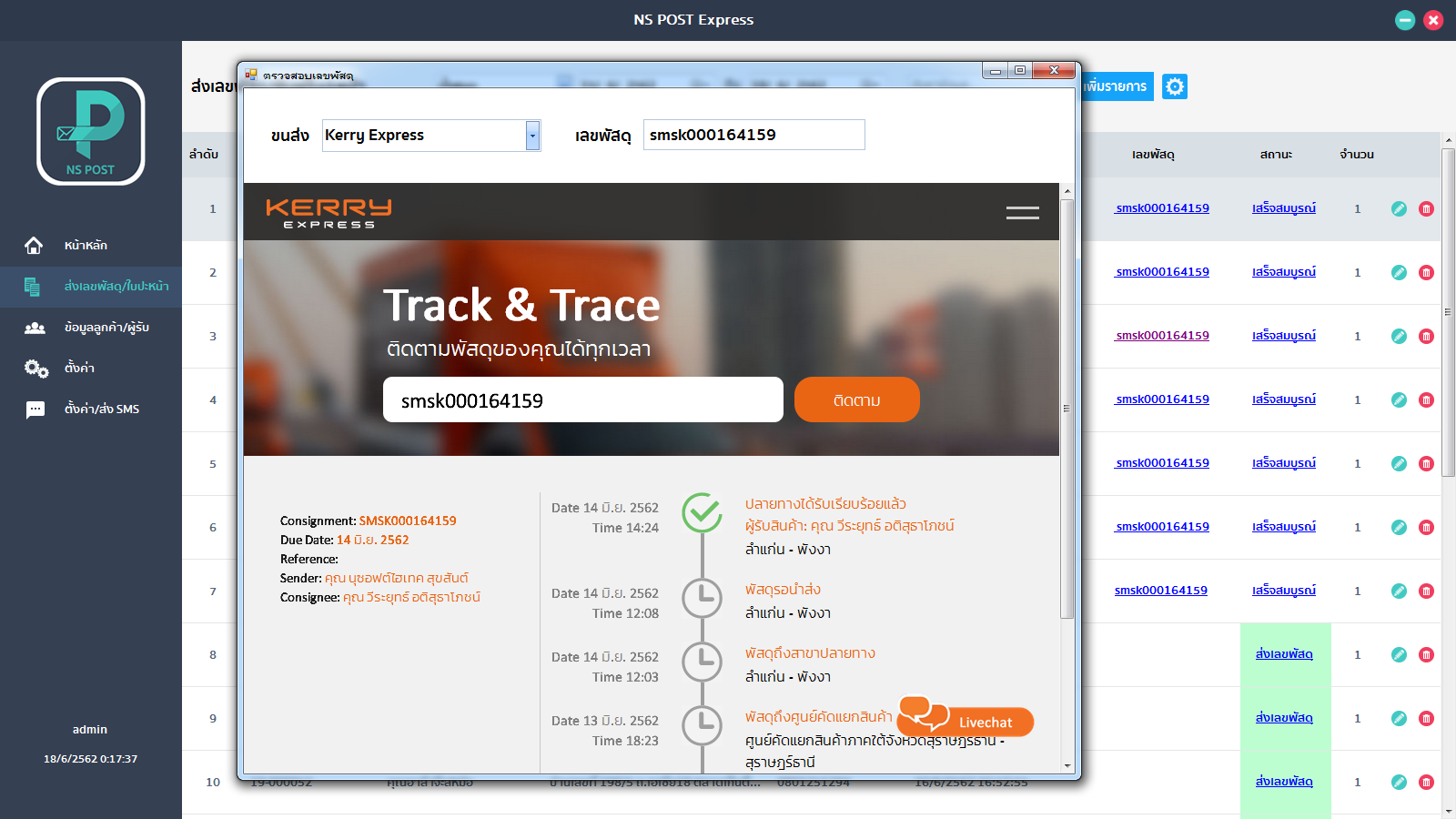Image resolution: width=1456 pixels, height=819 pixels.
Task: Click ส่งเลขพัสดุ link in row 9
Action: [1284, 718]
